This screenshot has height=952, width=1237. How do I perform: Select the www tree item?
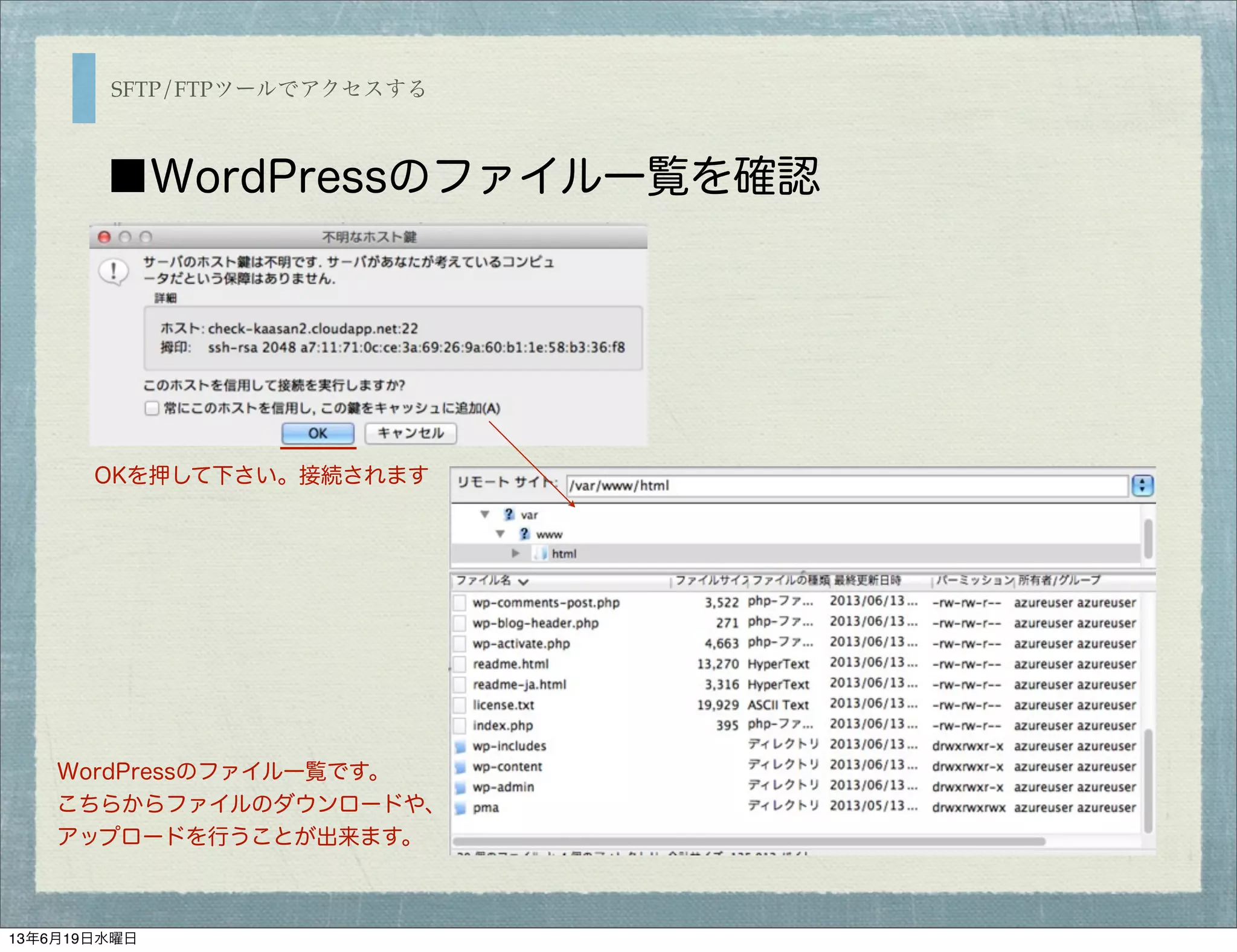click(x=549, y=535)
